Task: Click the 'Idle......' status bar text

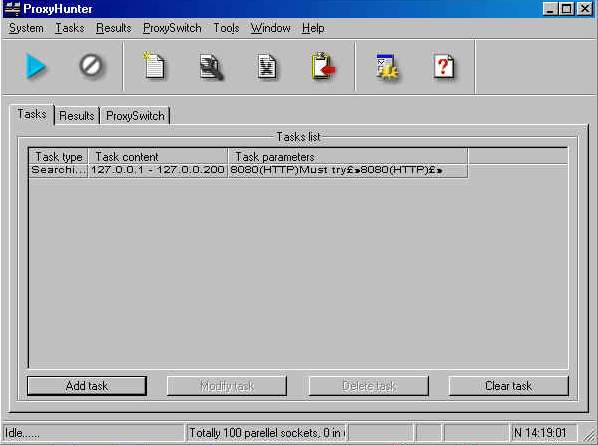Action: click(x=22, y=433)
